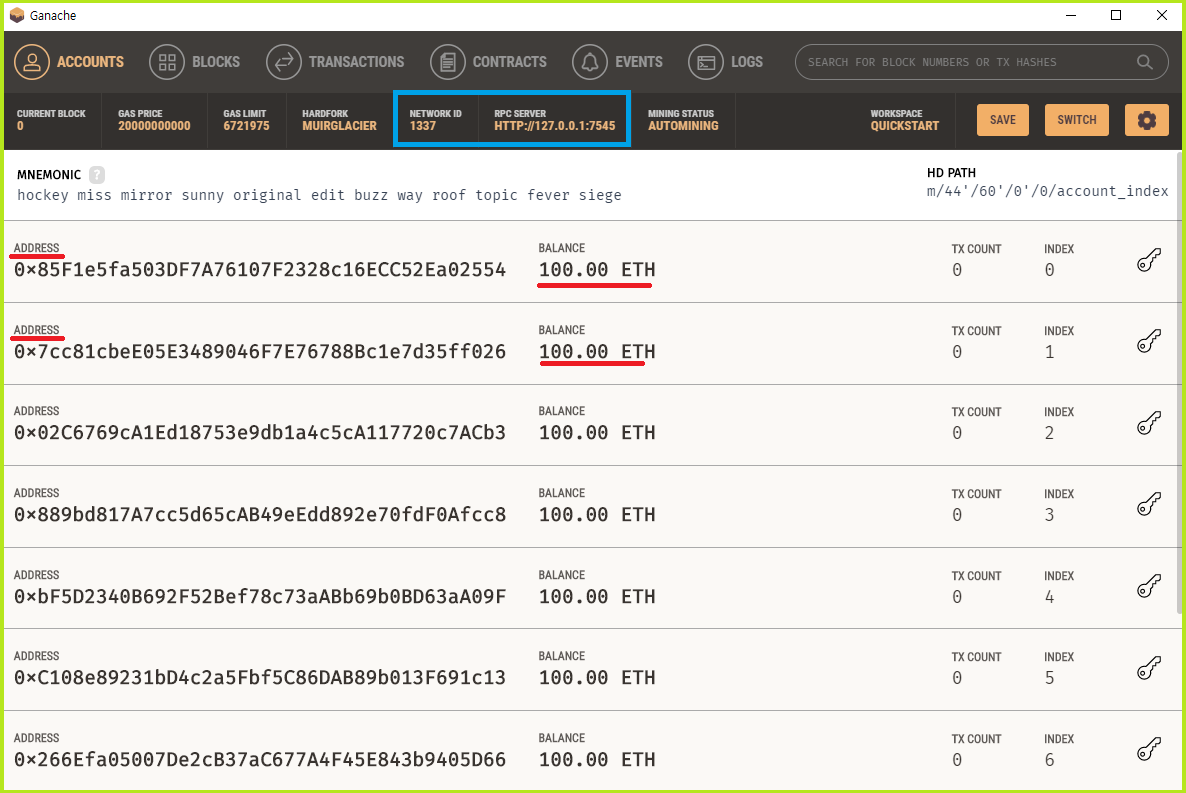
Task: Open settings with the gear icon
Action: (1147, 120)
